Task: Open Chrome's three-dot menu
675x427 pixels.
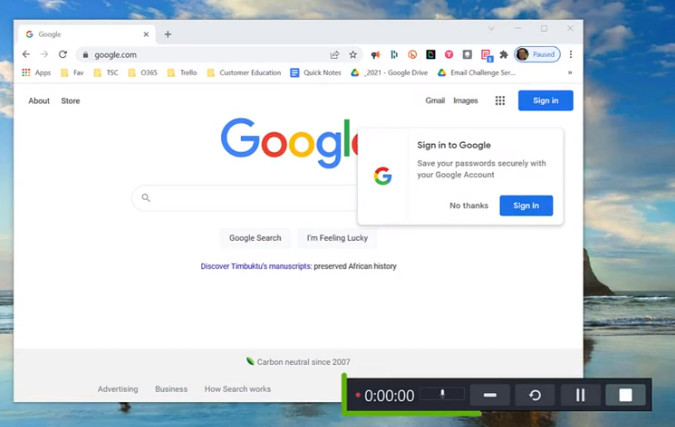Action: pos(571,54)
